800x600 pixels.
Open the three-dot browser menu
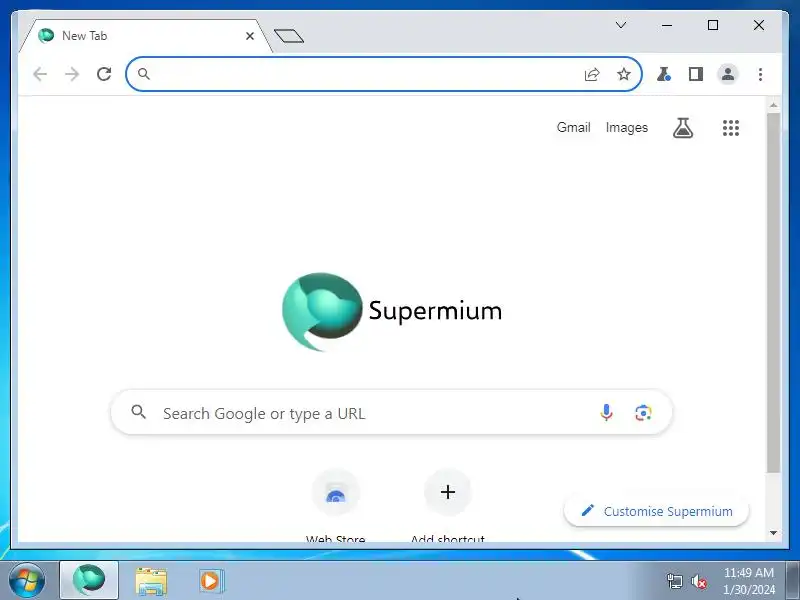coord(760,74)
